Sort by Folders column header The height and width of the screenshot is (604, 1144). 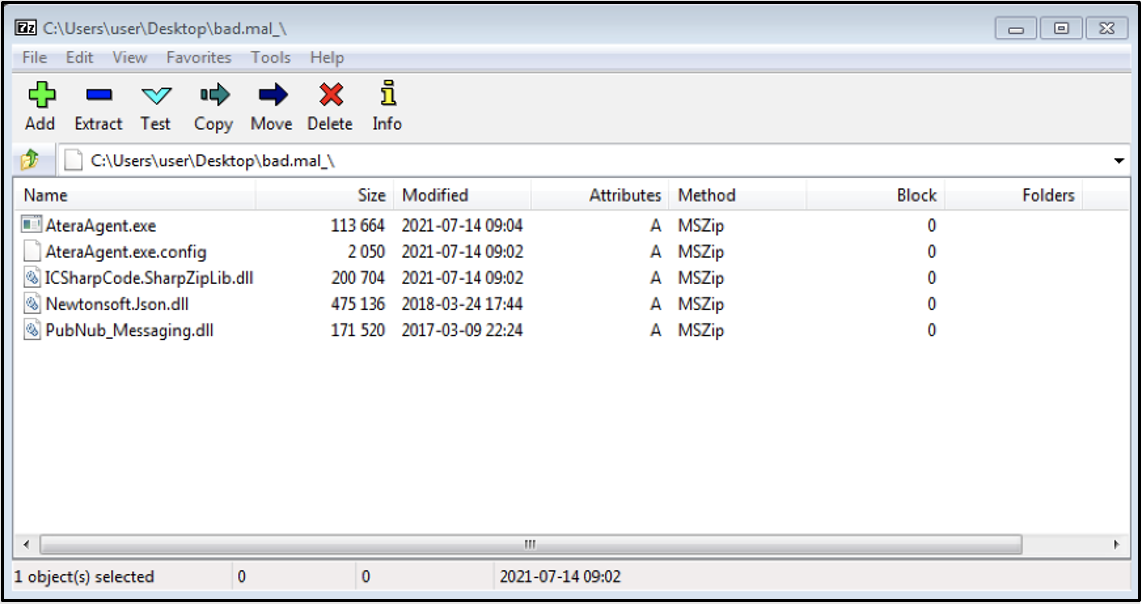coord(1013,195)
